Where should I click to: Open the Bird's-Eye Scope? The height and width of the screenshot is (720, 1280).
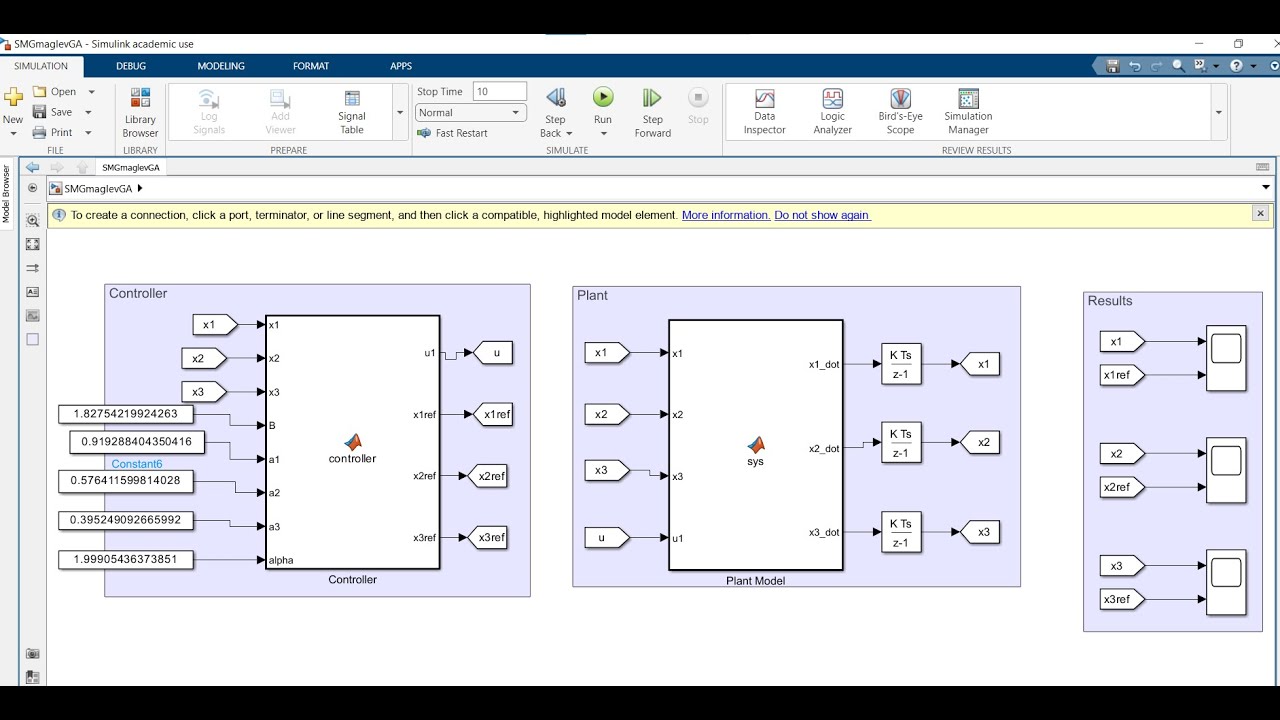(900, 112)
